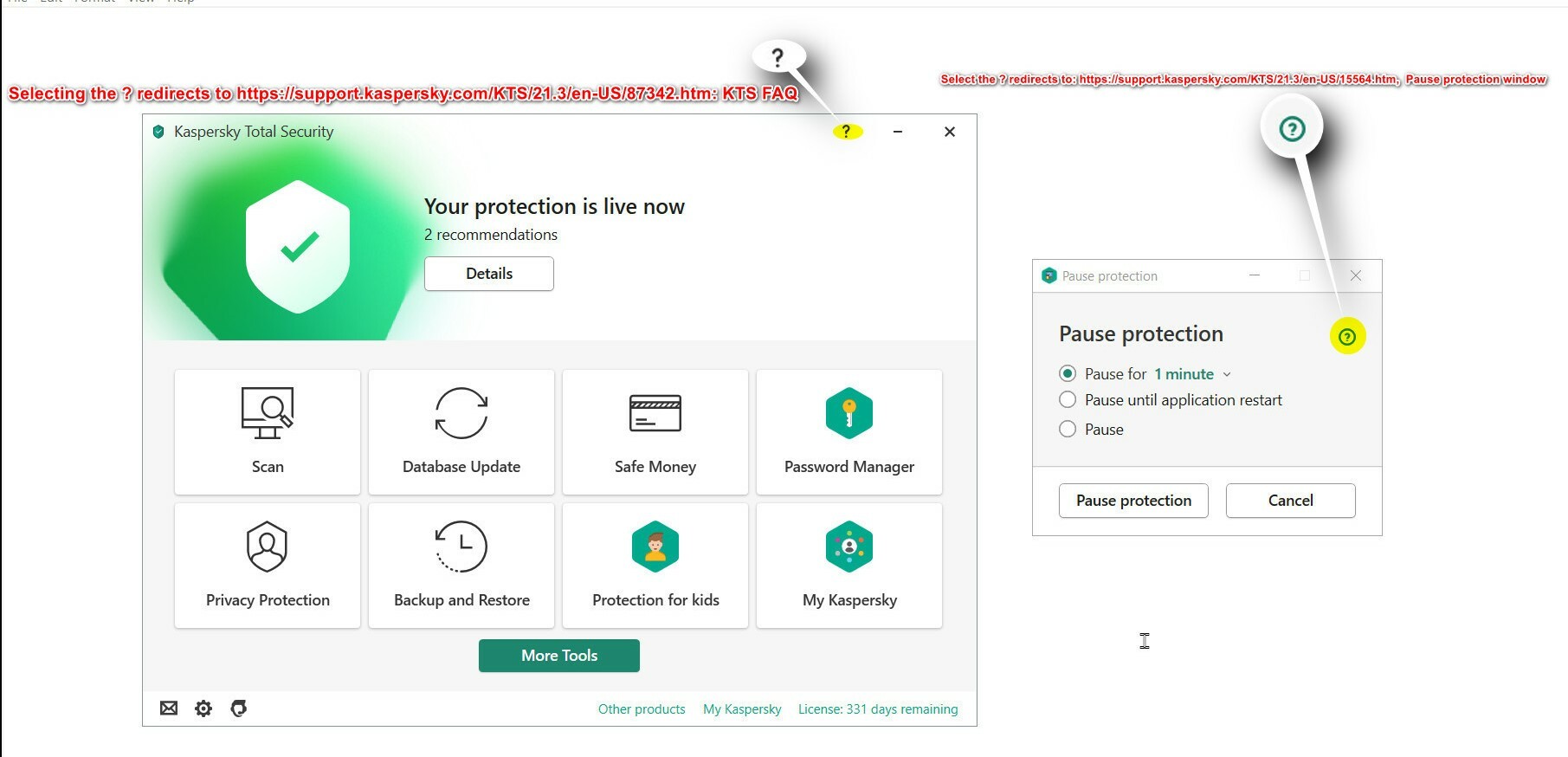
Task: Start Database Update tile
Action: 461,432
